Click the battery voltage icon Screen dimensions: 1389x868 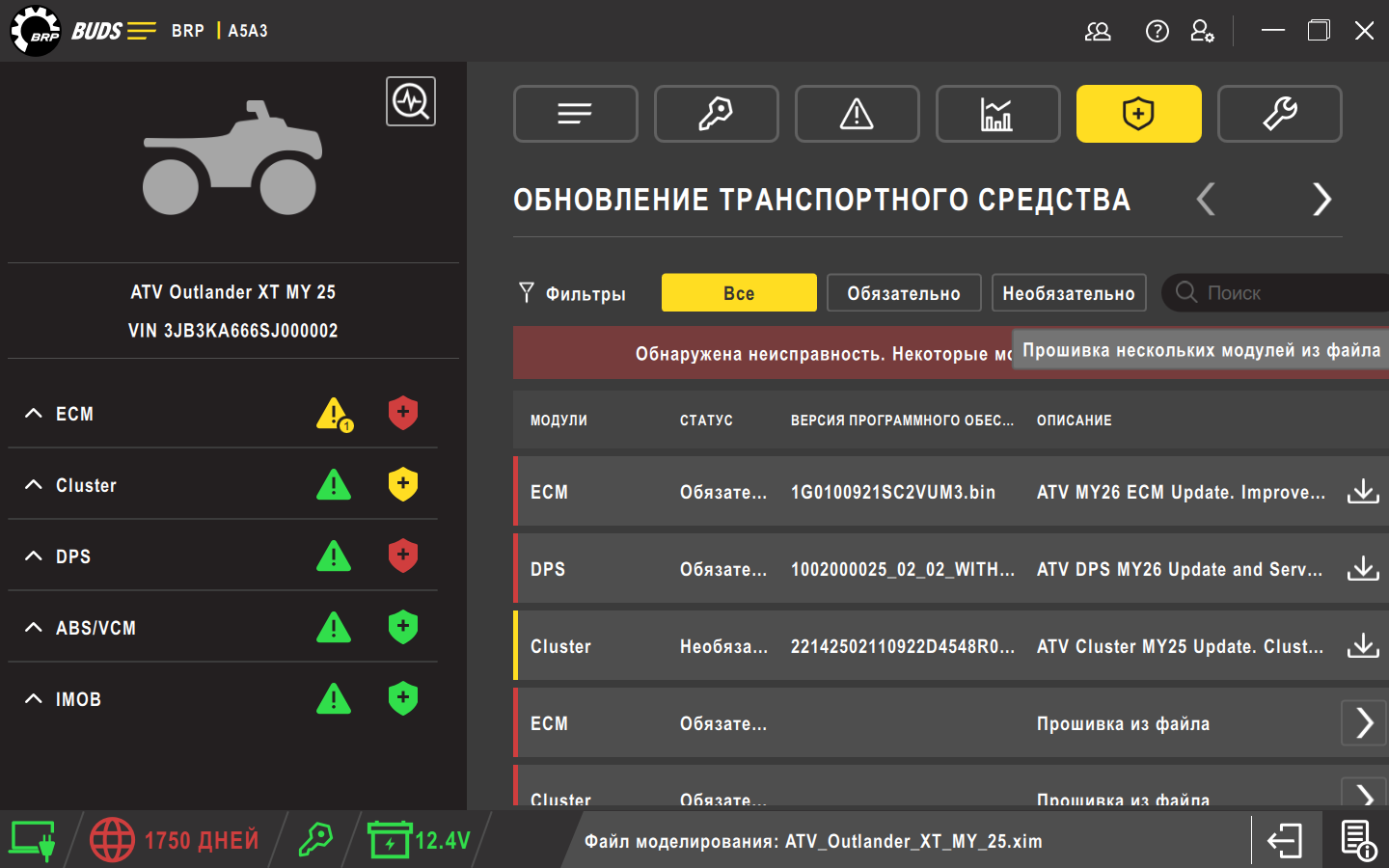(x=390, y=840)
